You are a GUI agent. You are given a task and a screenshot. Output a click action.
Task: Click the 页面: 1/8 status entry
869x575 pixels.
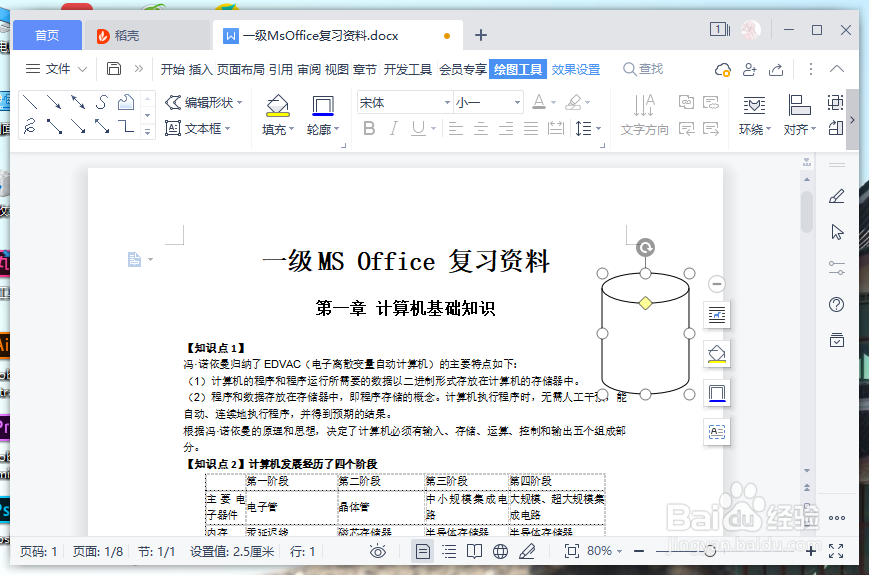tap(98, 552)
